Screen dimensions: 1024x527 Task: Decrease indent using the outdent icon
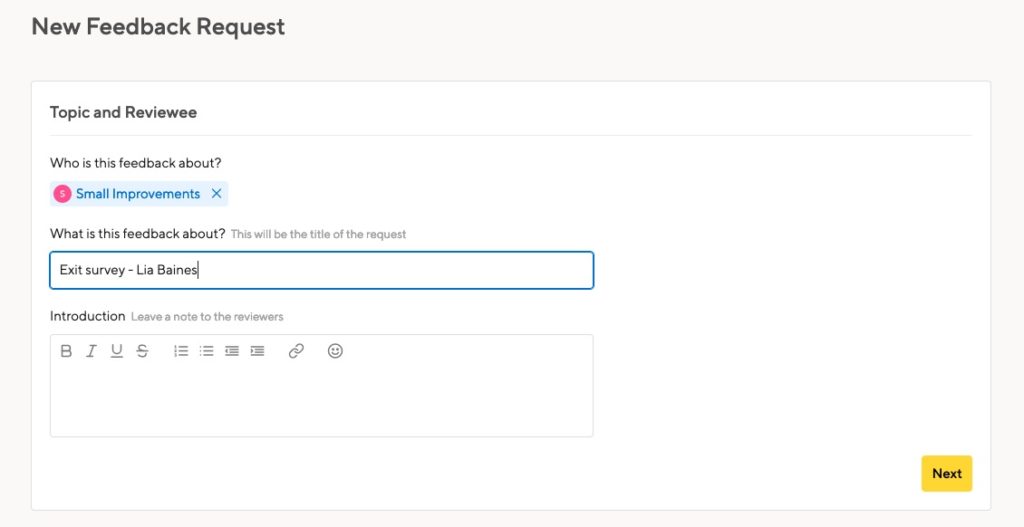point(232,351)
